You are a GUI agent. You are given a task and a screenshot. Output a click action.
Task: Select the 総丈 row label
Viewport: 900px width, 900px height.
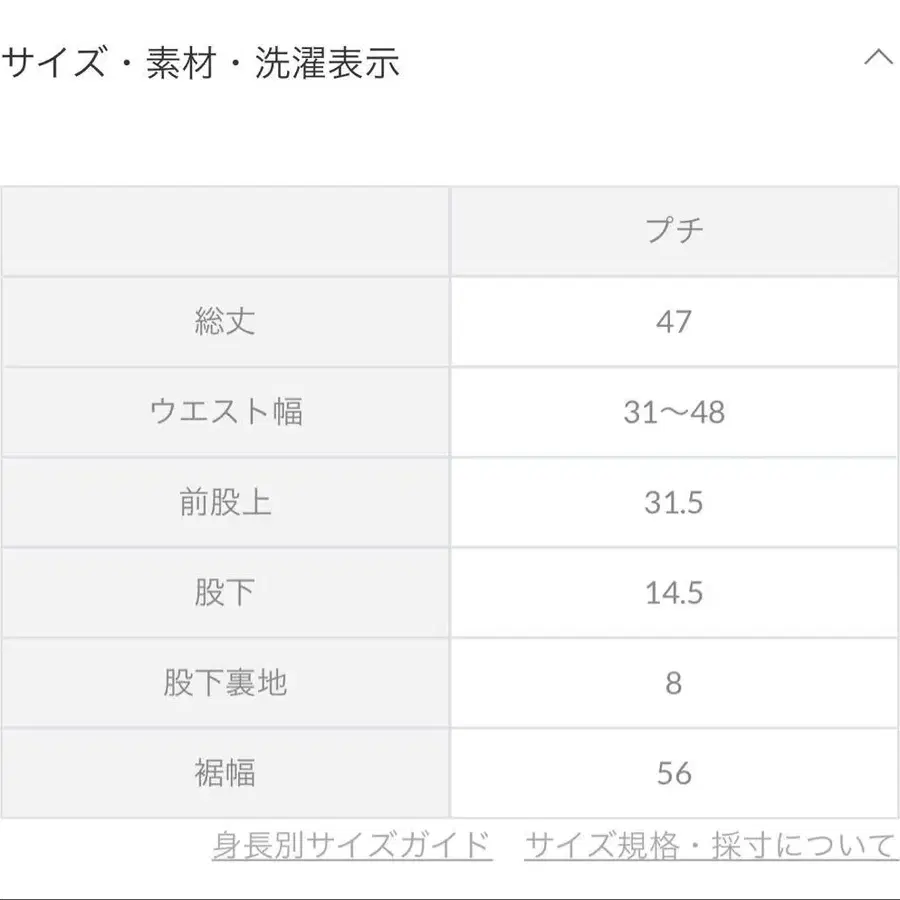(227, 321)
